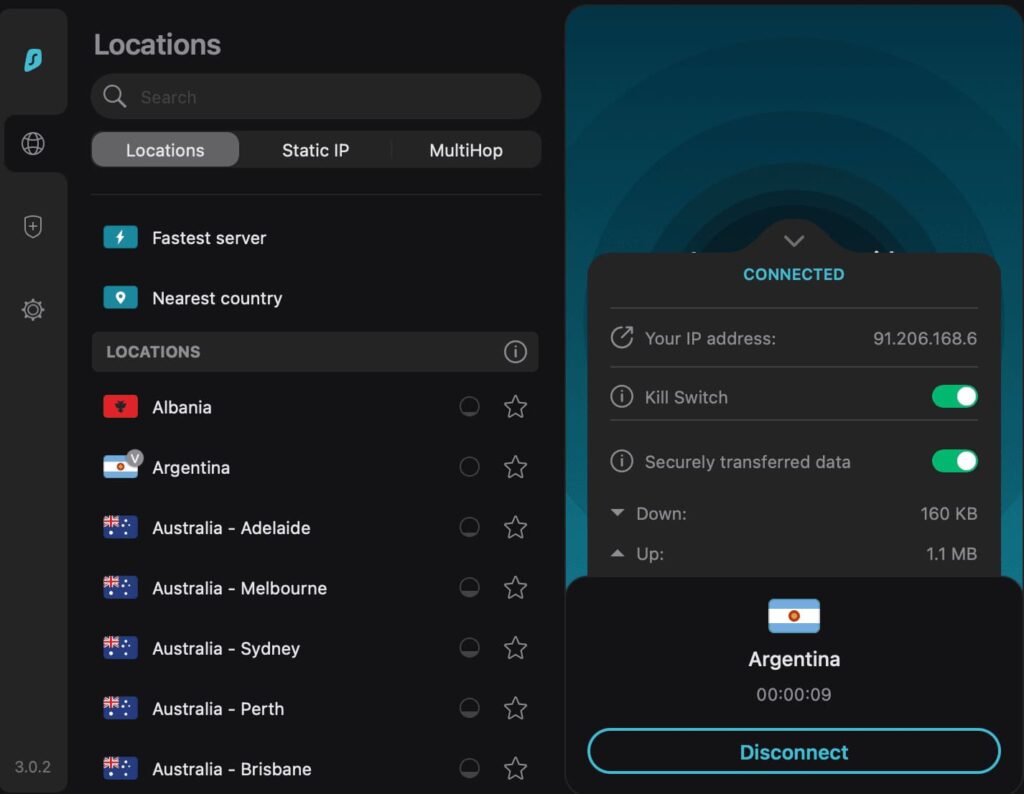Open the Kill Switch info icon

tap(622, 396)
